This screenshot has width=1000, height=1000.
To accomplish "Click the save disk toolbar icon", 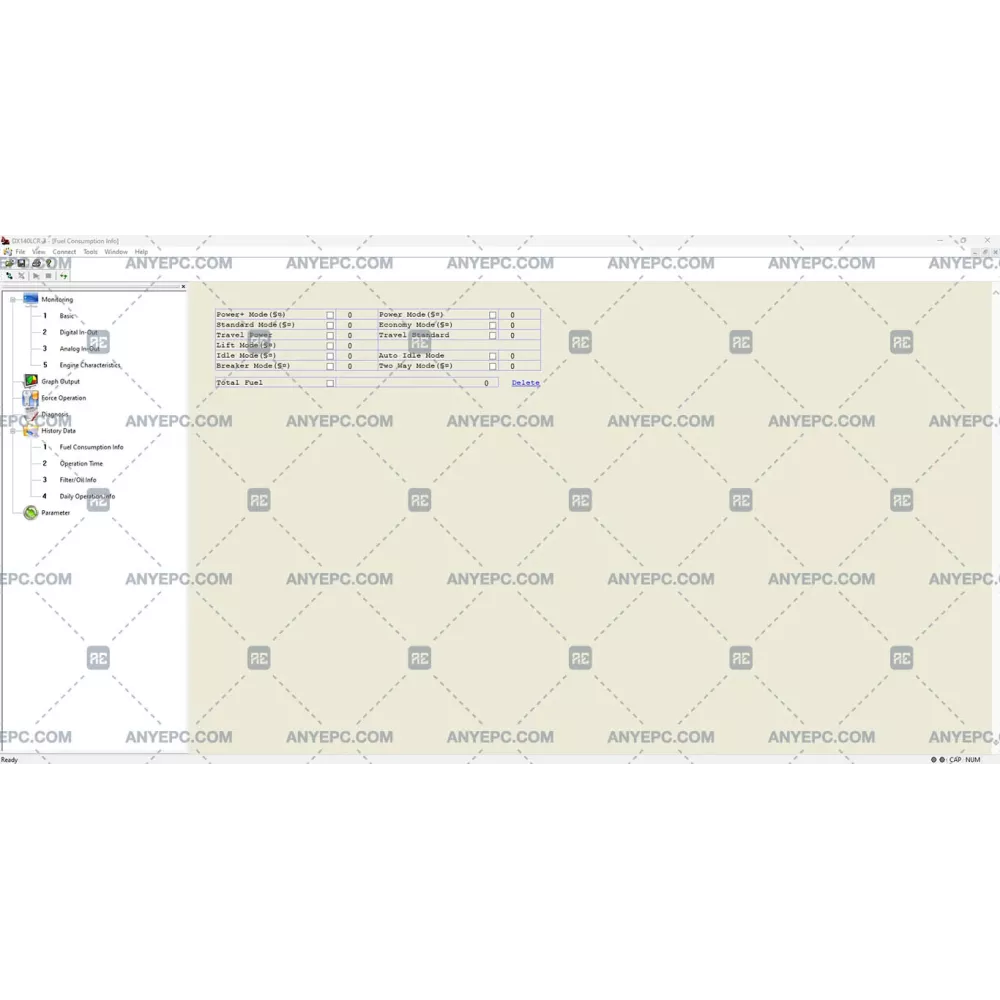I will pos(21,263).
